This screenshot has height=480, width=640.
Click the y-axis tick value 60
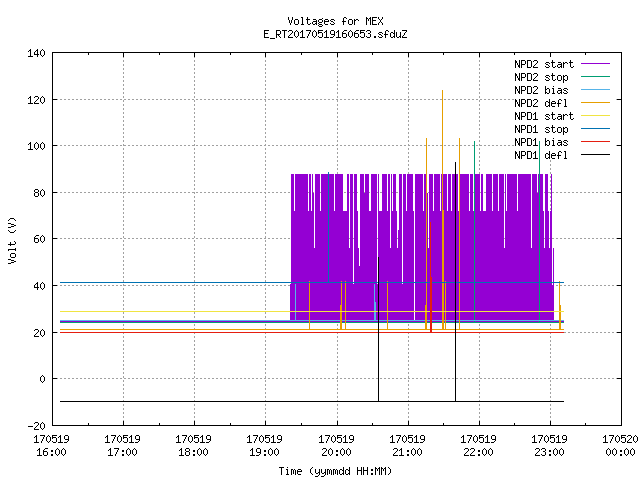pyautogui.click(x=39, y=239)
